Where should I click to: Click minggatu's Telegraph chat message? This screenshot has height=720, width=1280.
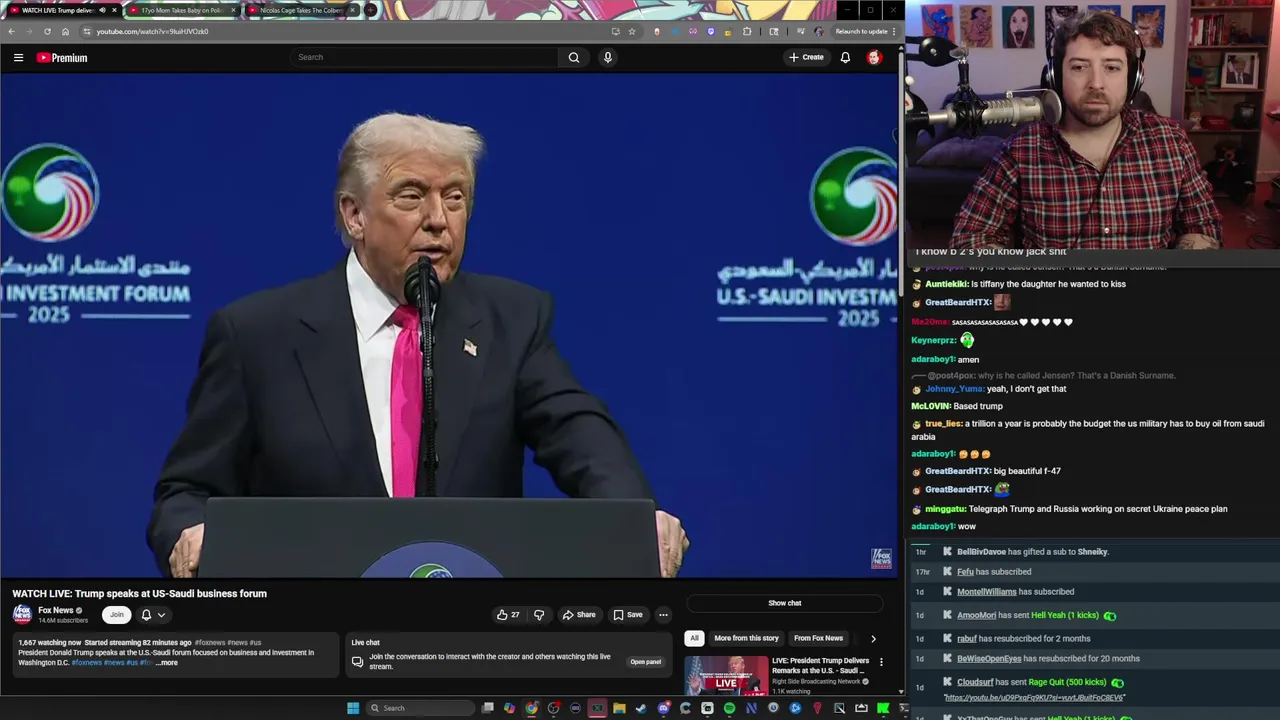pos(1098,509)
